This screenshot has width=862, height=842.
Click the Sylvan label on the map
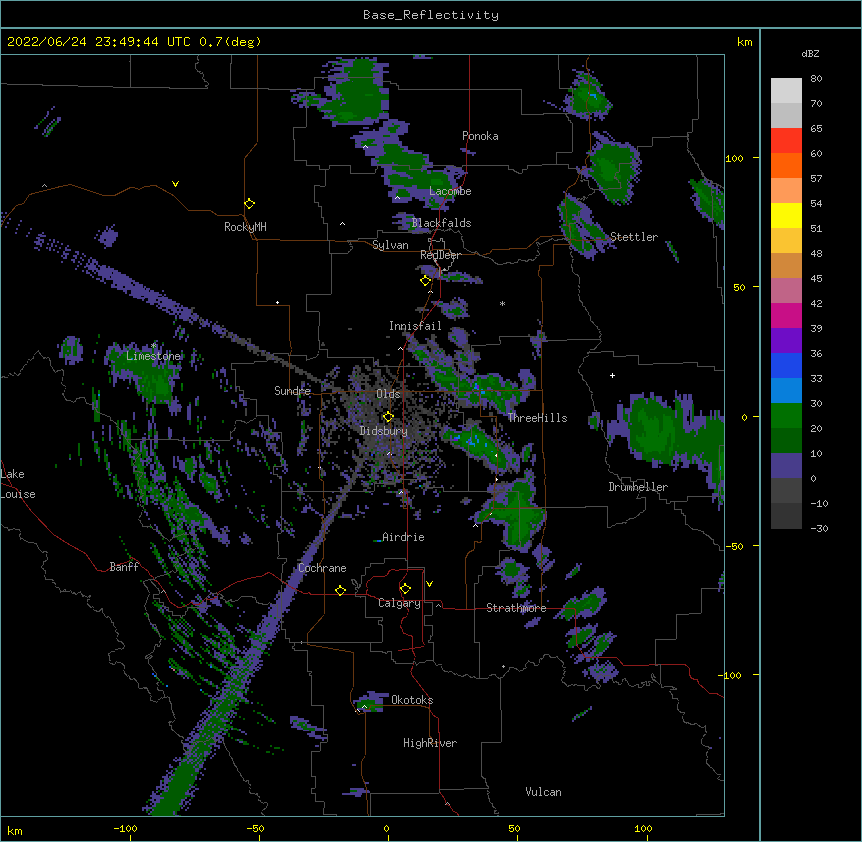pos(390,245)
